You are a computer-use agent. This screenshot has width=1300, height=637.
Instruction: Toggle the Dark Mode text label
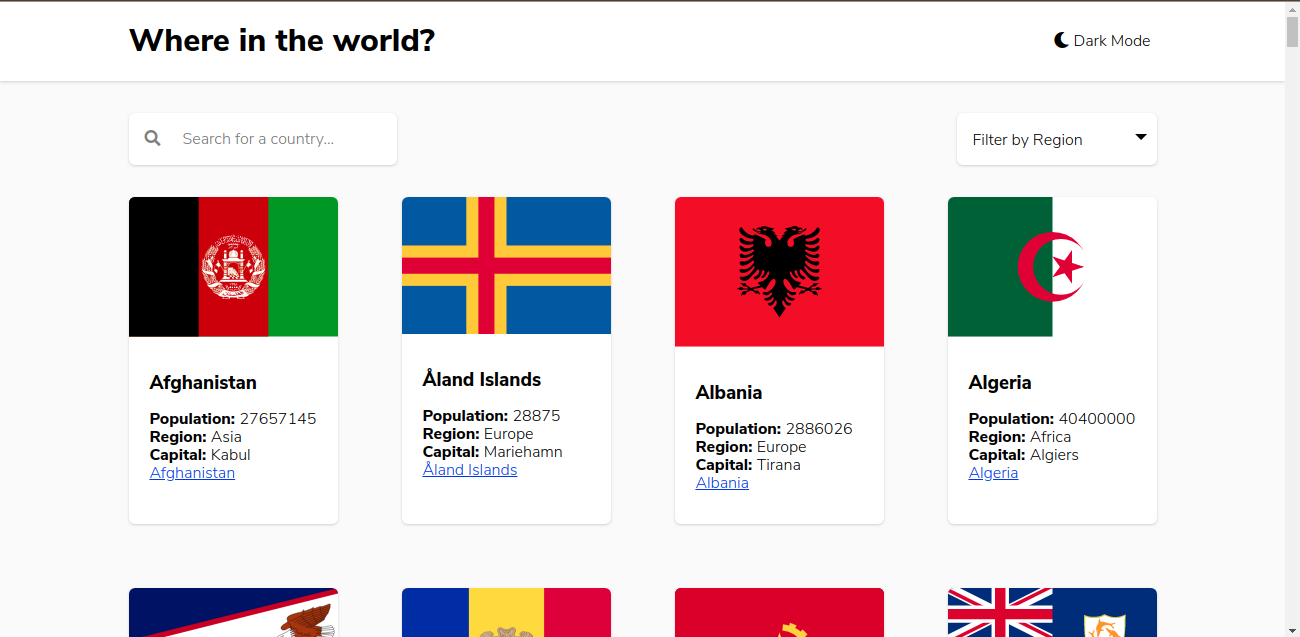1112,41
